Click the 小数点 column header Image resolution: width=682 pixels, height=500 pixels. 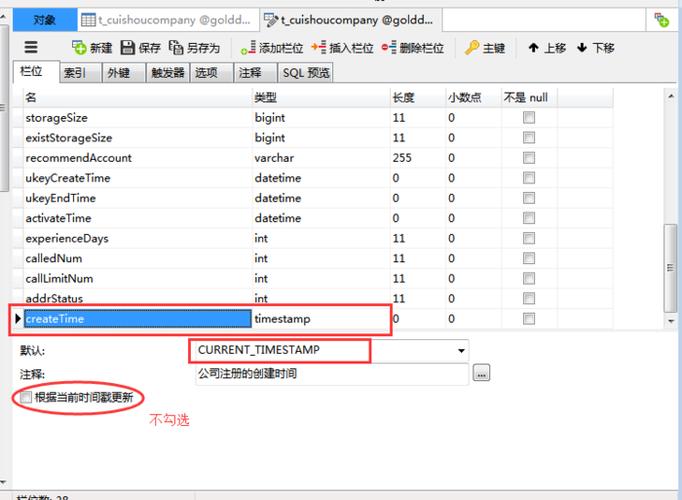point(473,97)
